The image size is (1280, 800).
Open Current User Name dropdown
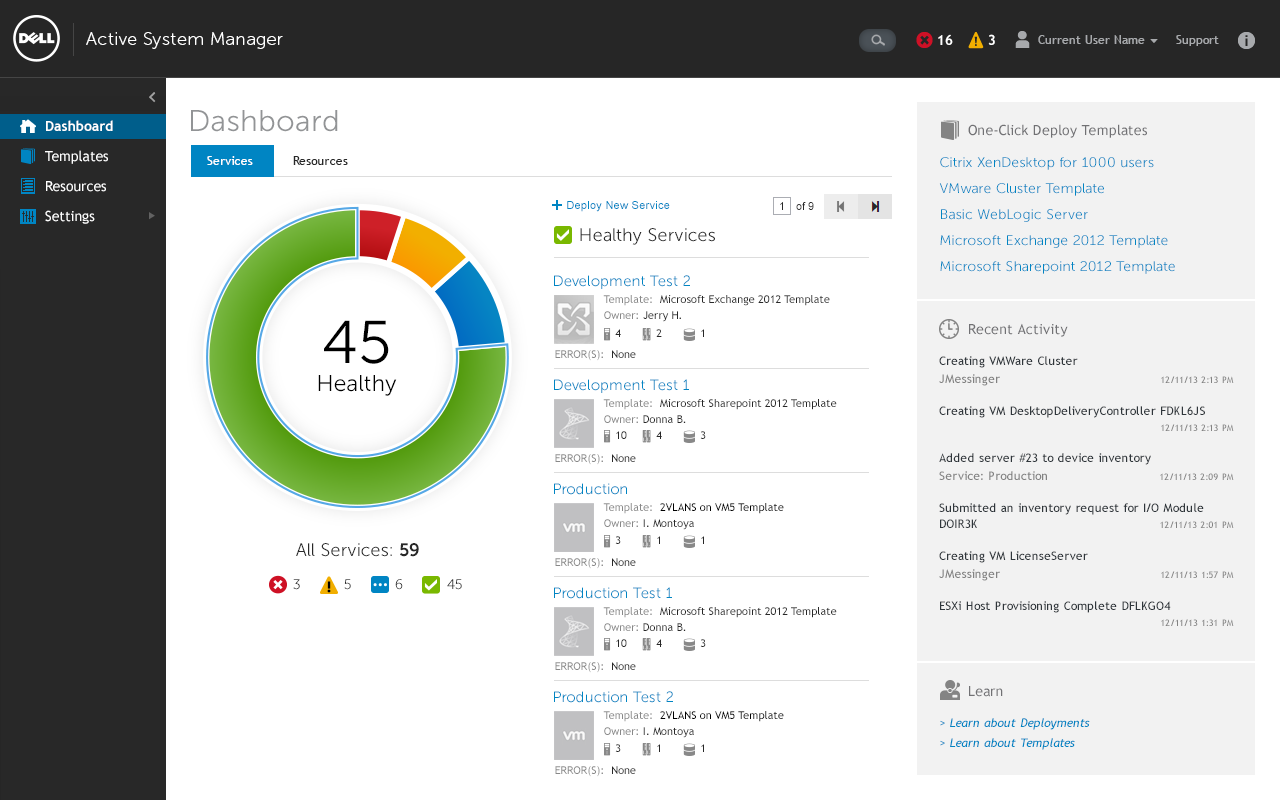1097,40
